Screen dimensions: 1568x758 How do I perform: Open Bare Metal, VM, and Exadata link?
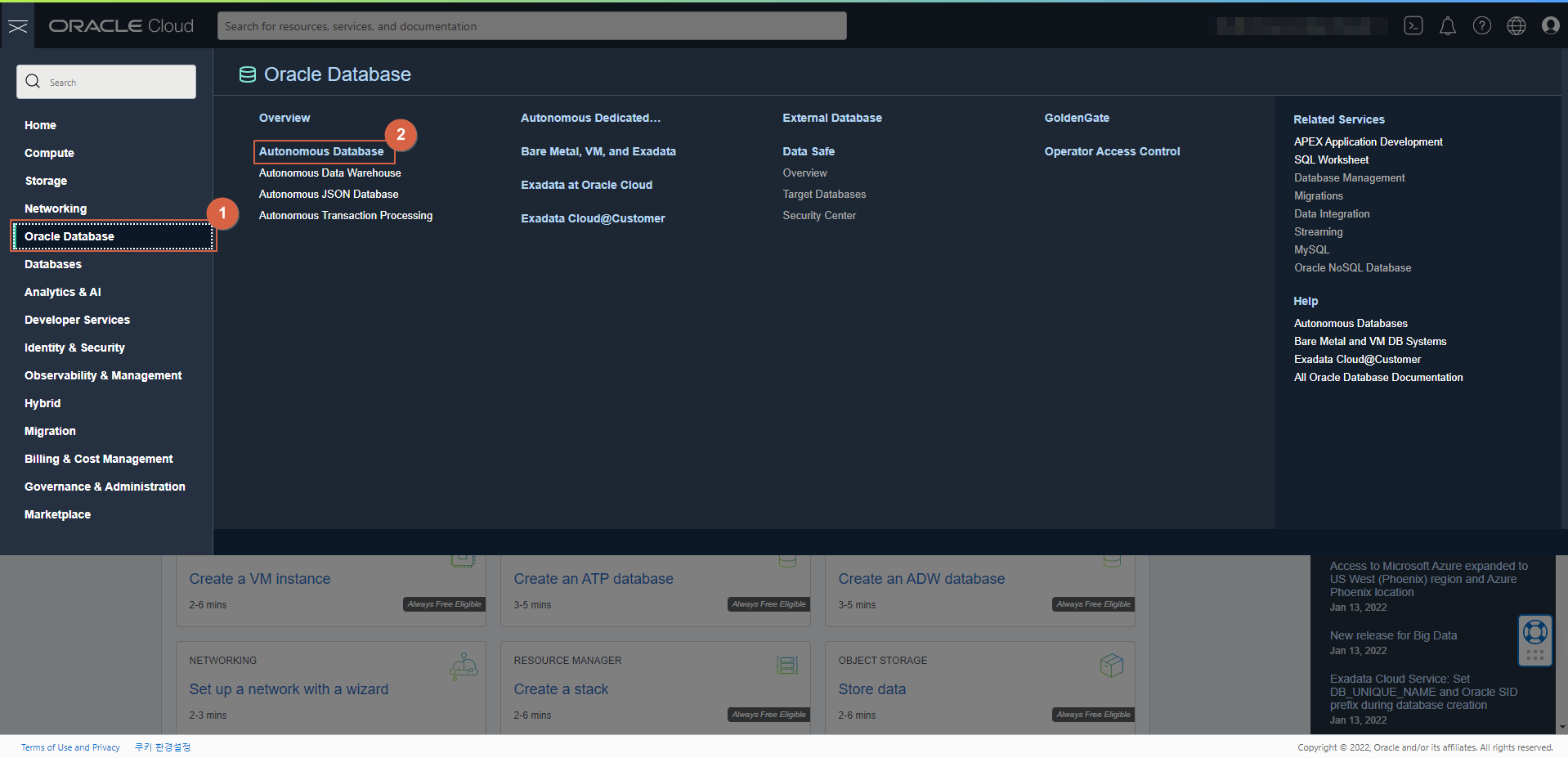tap(598, 151)
